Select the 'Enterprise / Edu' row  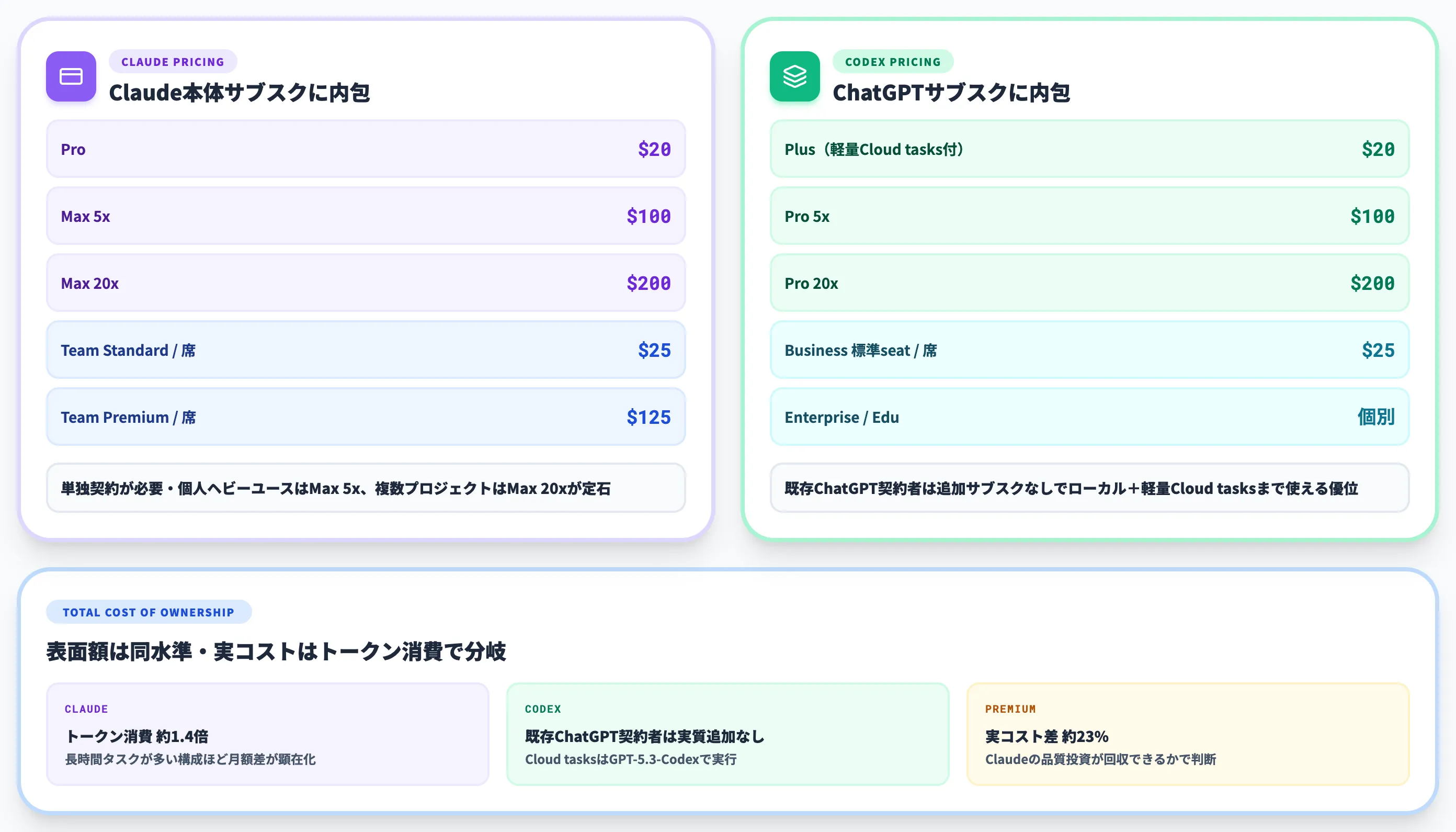tap(1089, 417)
